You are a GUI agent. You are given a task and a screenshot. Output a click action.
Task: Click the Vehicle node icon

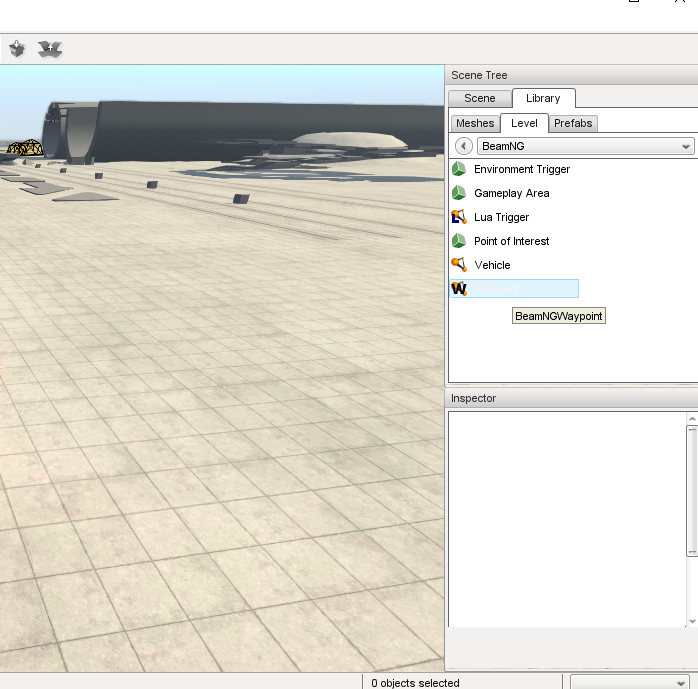[459, 265]
